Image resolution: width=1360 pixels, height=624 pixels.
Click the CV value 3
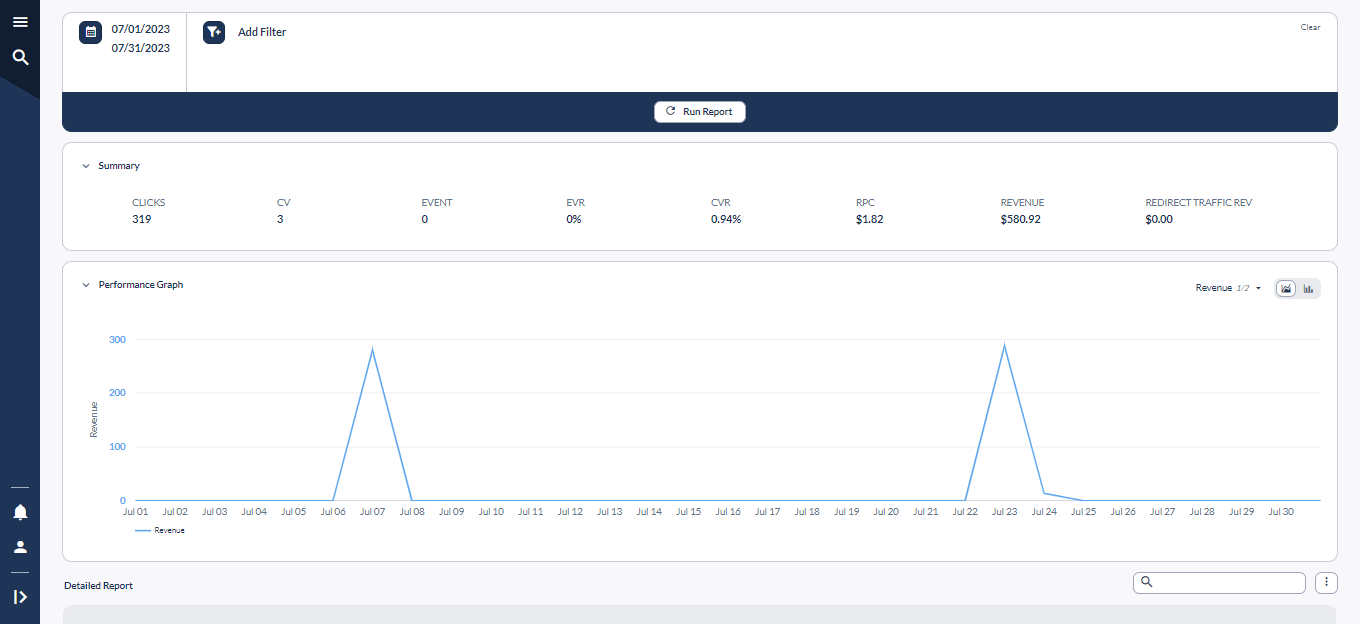[x=280, y=219]
